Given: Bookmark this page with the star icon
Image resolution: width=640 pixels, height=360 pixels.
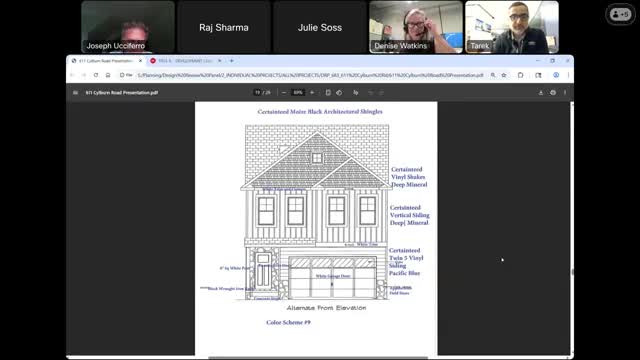Looking at the screenshot, I should click(x=504, y=75).
